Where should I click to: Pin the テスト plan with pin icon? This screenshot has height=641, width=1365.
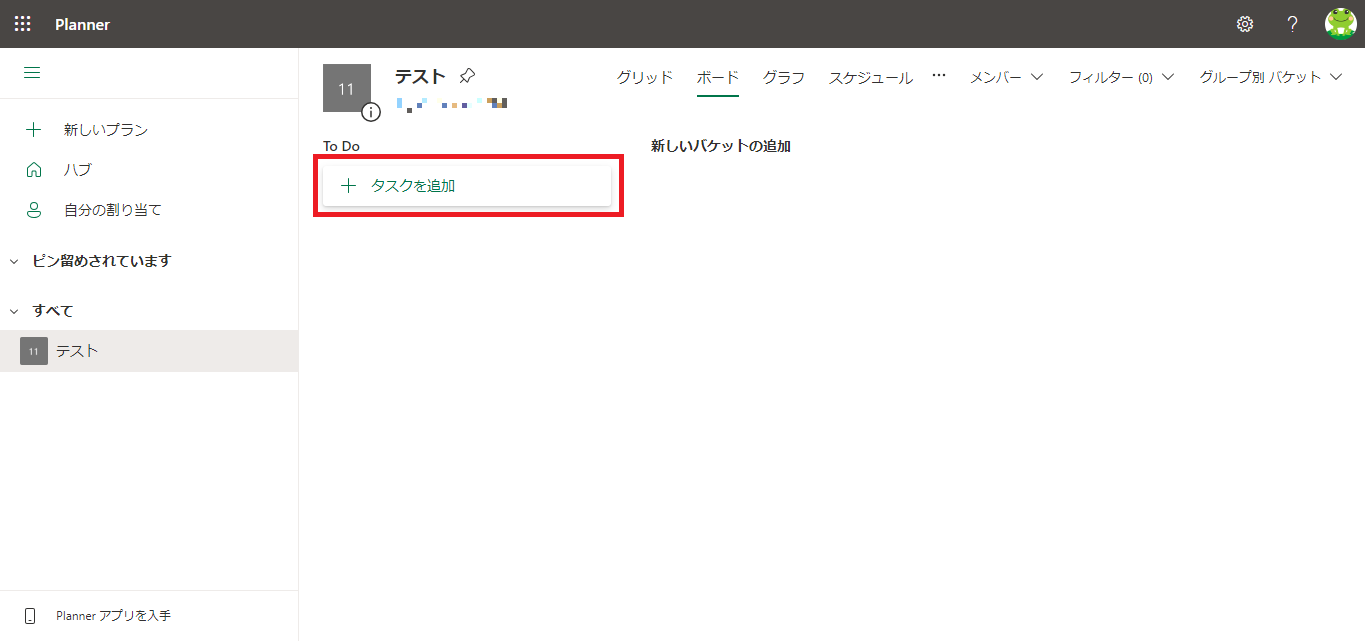467,76
